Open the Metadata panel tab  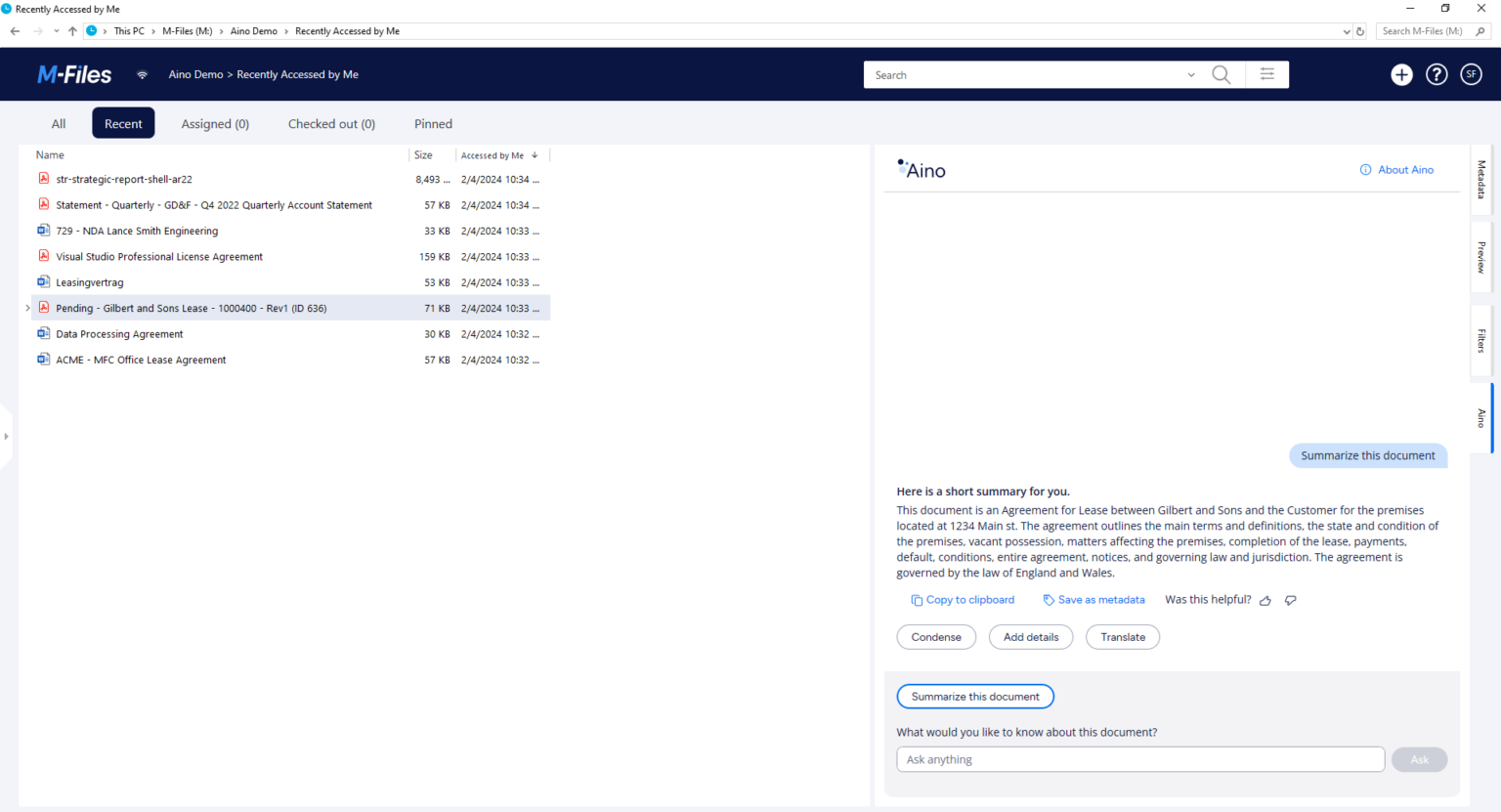click(1481, 180)
